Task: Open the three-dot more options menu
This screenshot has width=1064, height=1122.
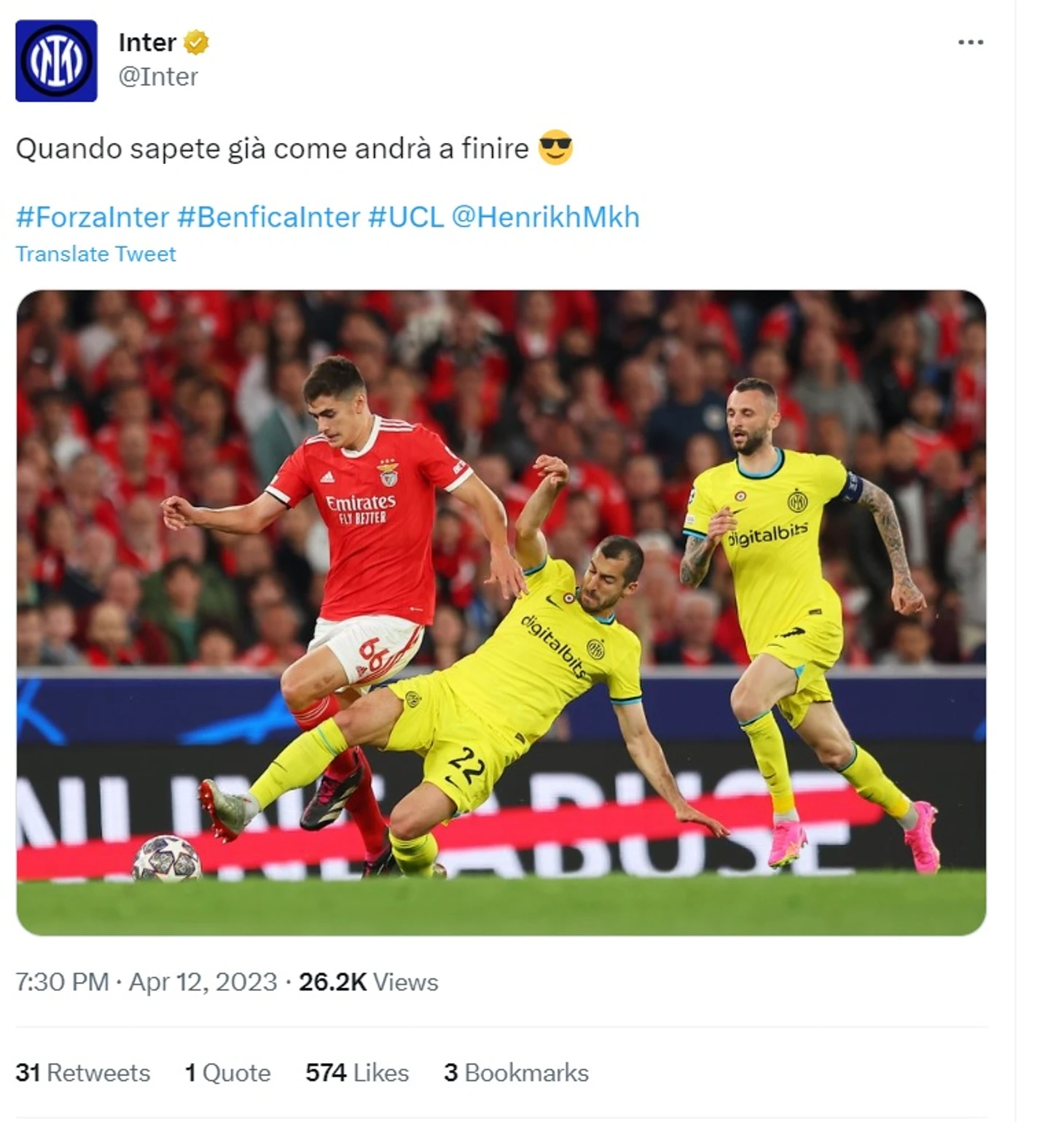Action: click(970, 42)
